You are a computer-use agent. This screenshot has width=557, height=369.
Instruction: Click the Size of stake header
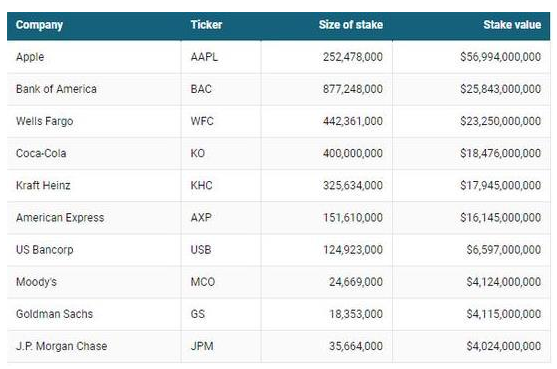coord(351,25)
